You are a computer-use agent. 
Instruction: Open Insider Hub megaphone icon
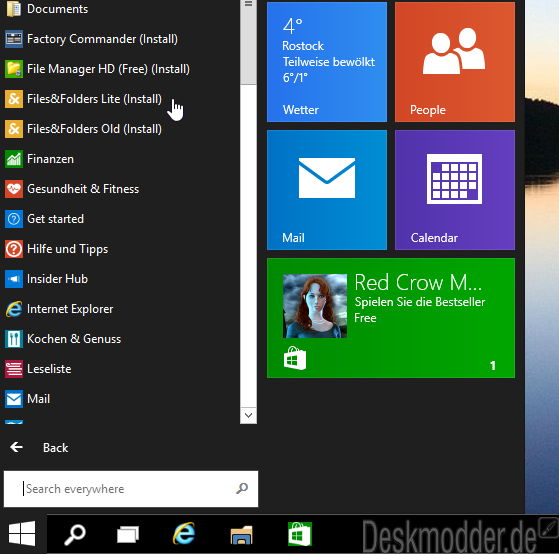14,279
